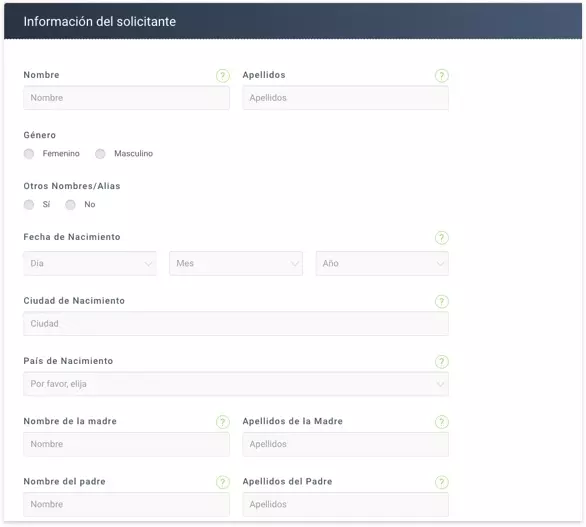Click the Género label
Viewport: 586px width, 527px height.
pos(40,135)
